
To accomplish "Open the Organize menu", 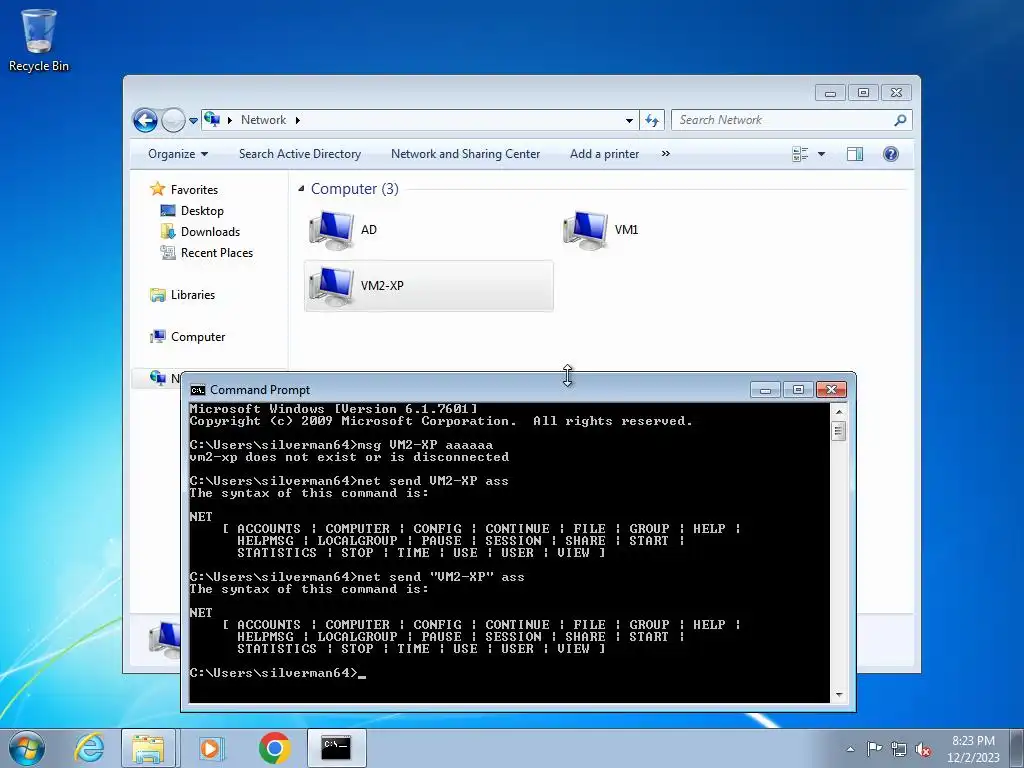I will [x=178, y=154].
